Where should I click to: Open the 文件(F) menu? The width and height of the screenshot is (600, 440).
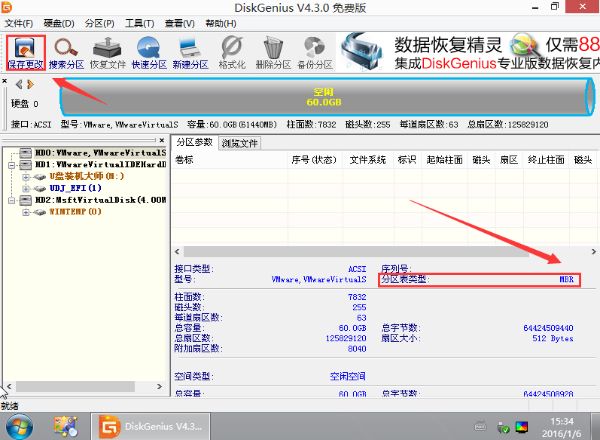tap(18, 23)
